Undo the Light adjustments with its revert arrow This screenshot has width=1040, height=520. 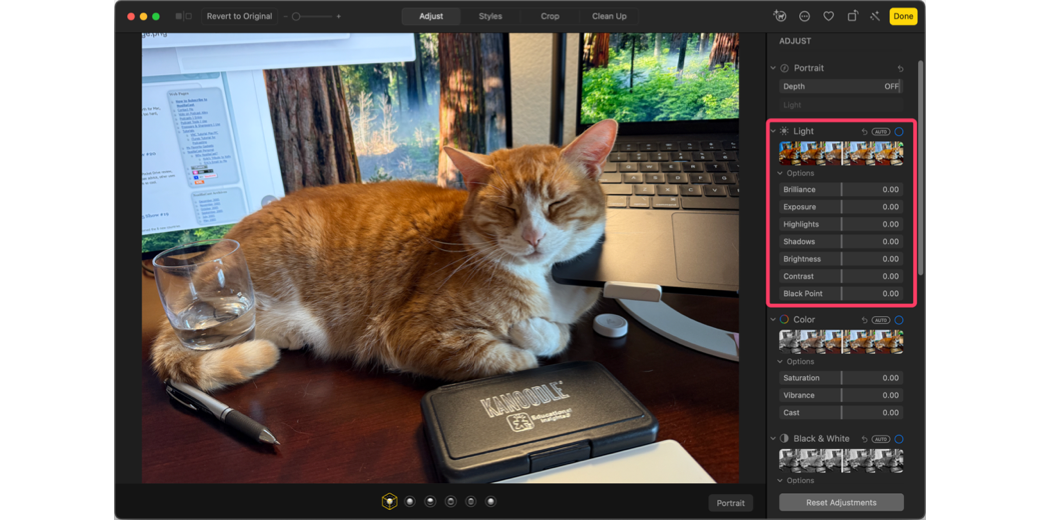(864, 132)
